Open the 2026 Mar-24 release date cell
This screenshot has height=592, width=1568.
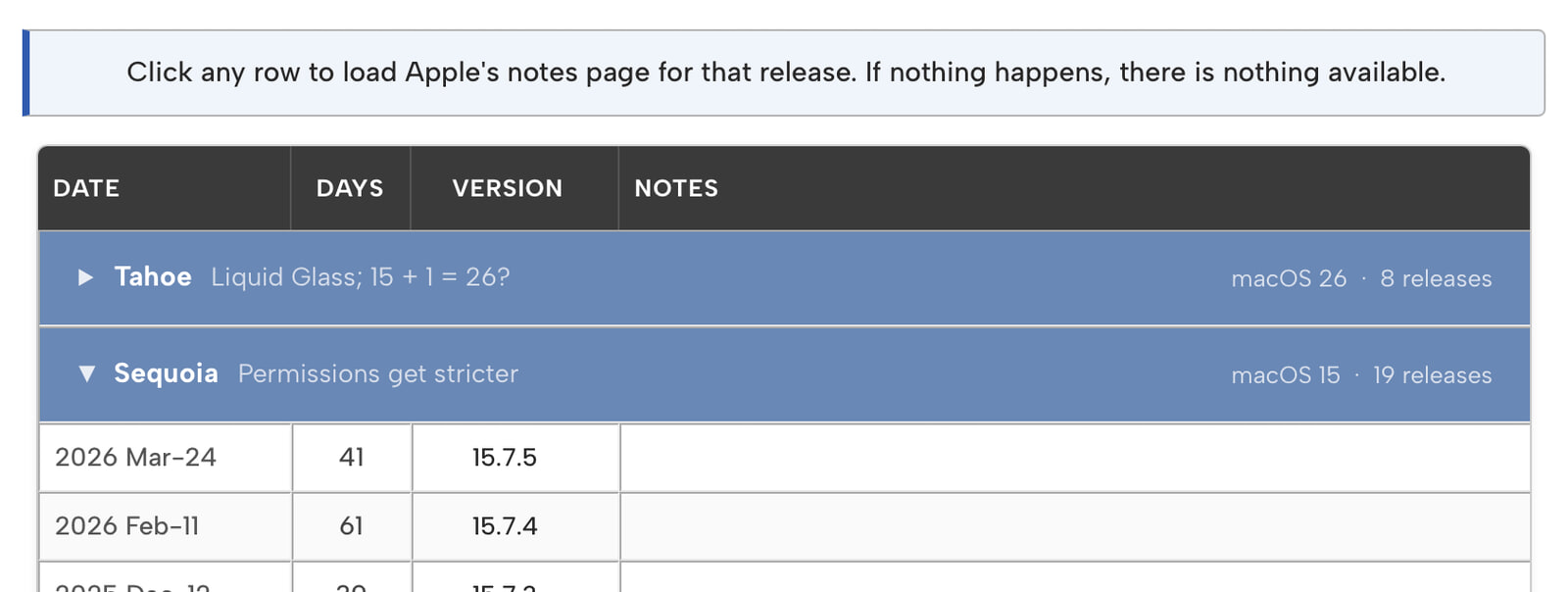tap(135, 457)
